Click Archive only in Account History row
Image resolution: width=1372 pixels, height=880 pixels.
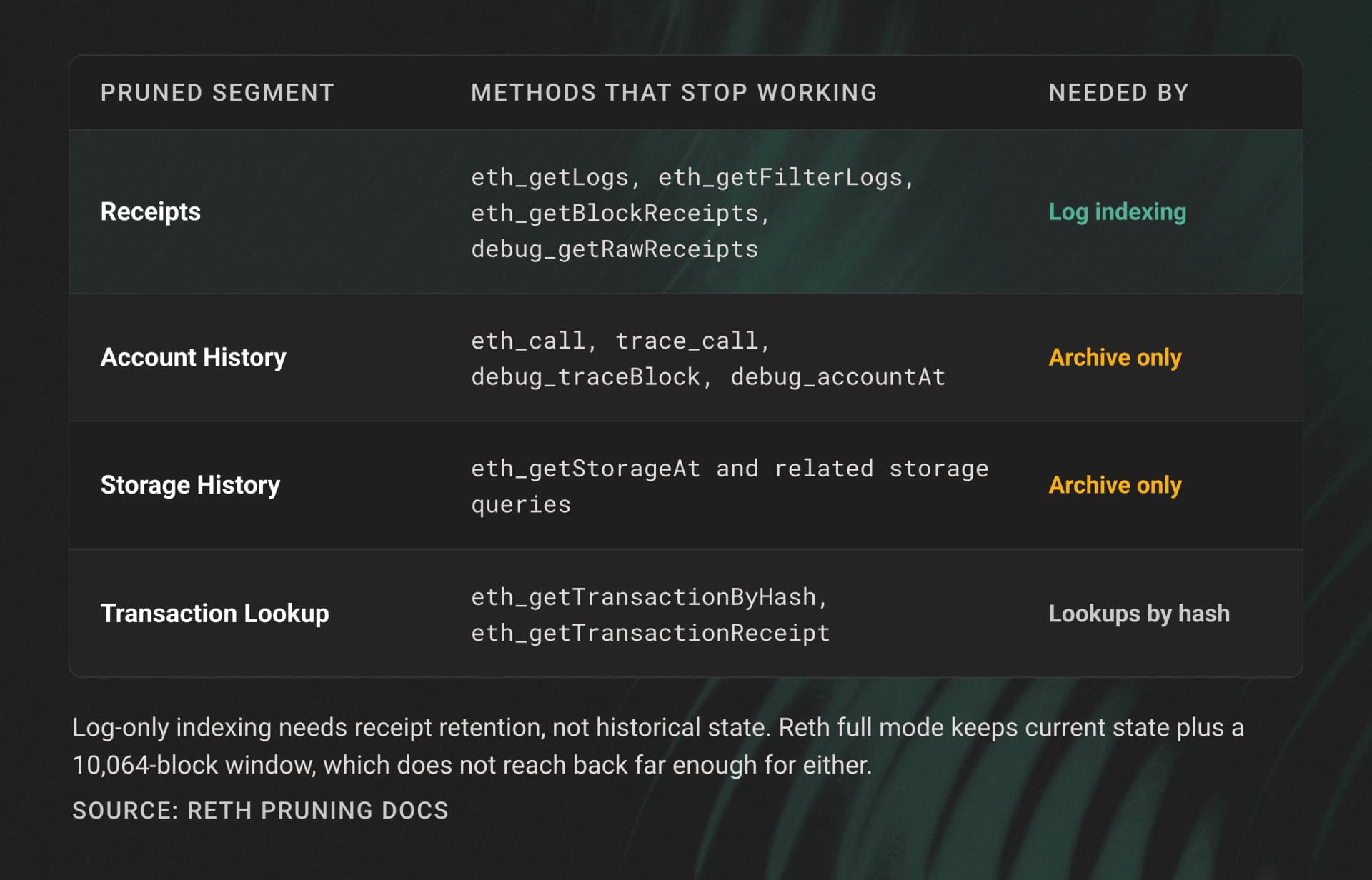point(1115,357)
